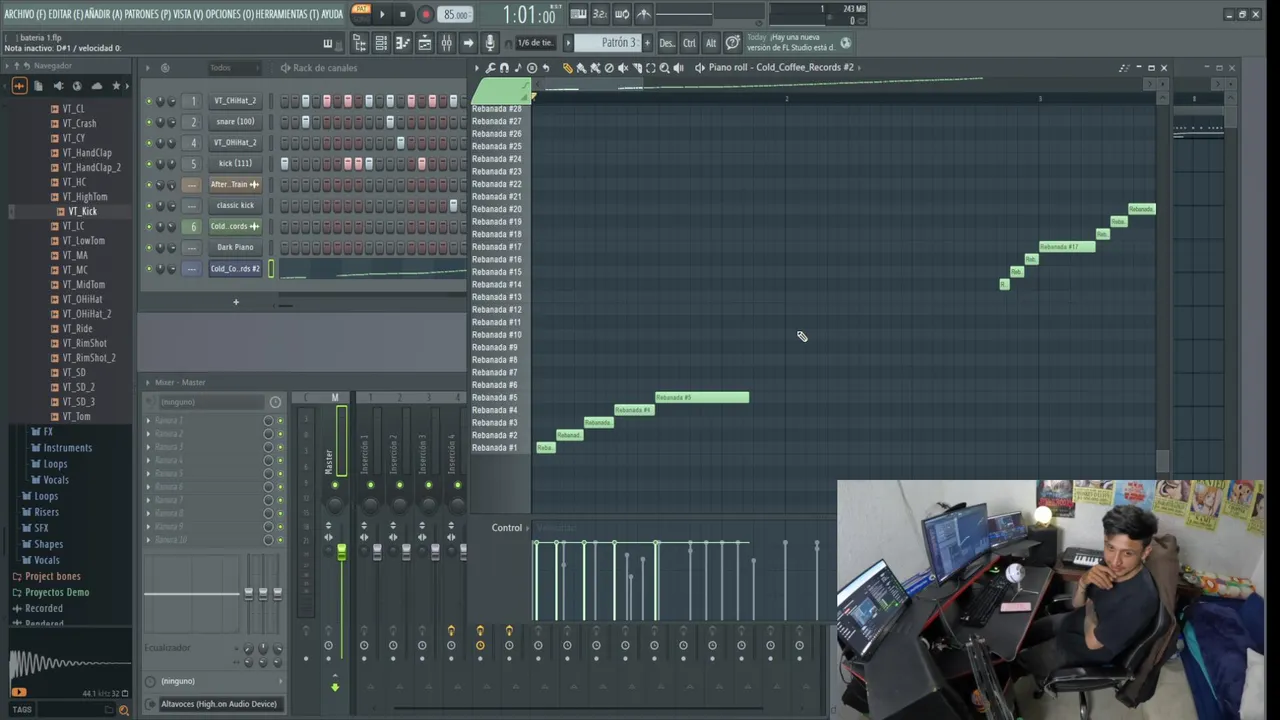Set the tempo field showing 85.000
The width and height of the screenshot is (1280, 720).
[x=456, y=15]
